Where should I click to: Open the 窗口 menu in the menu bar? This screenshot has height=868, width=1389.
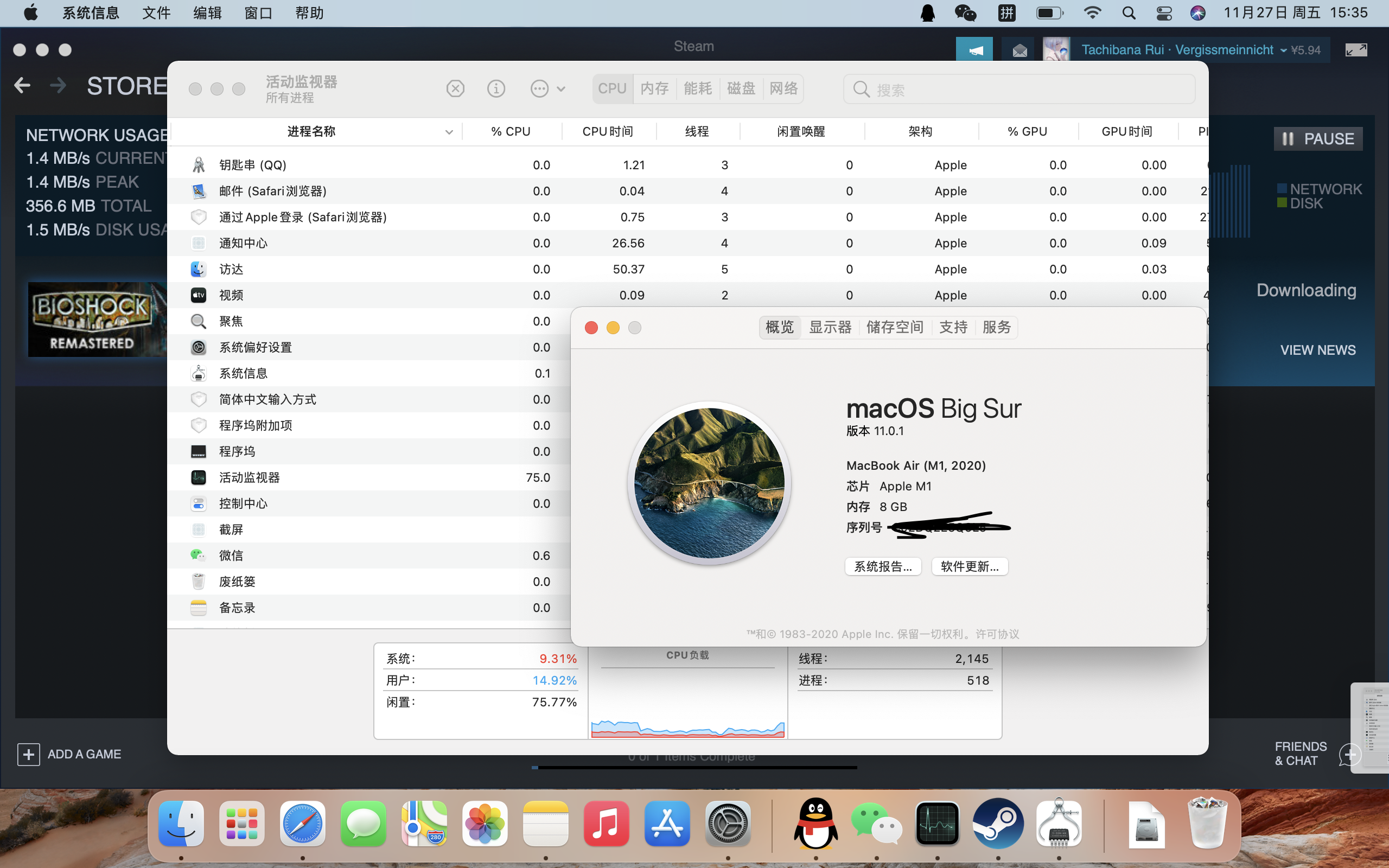(258, 12)
